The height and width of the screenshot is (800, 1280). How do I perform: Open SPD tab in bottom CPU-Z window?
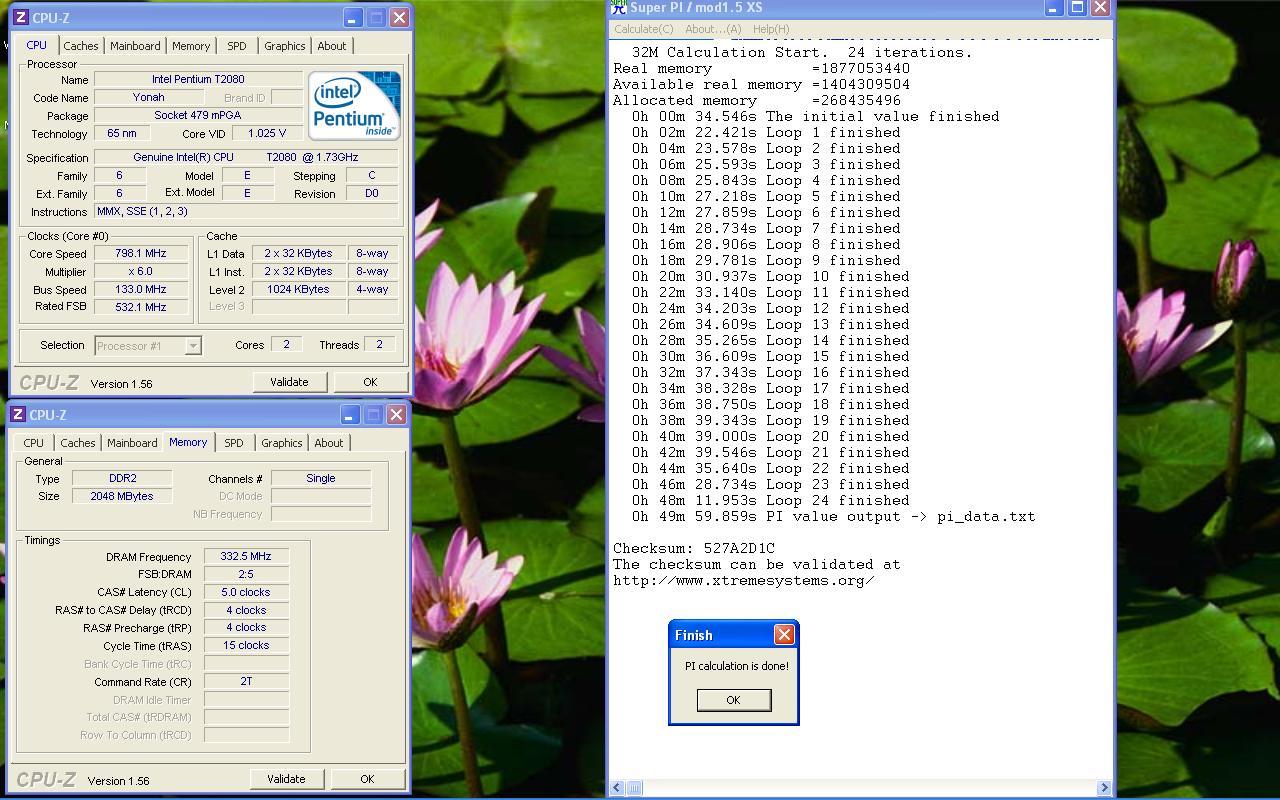234,443
